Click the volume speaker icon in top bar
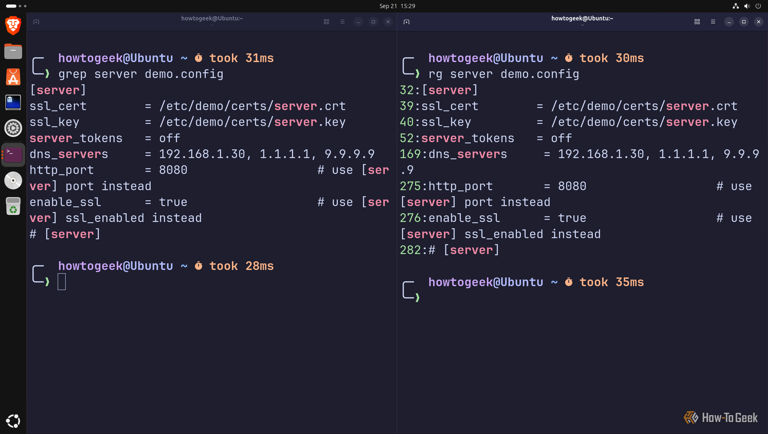 [747, 6]
